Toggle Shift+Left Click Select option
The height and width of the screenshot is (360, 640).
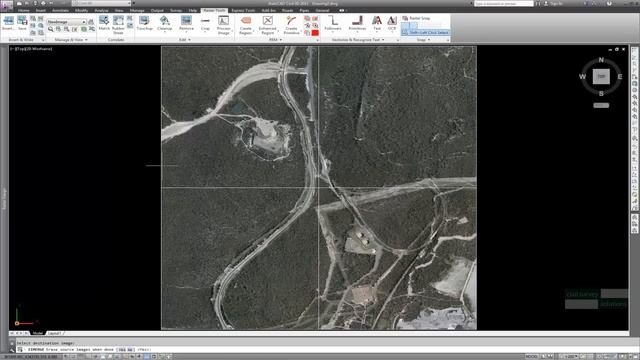click(x=425, y=32)
